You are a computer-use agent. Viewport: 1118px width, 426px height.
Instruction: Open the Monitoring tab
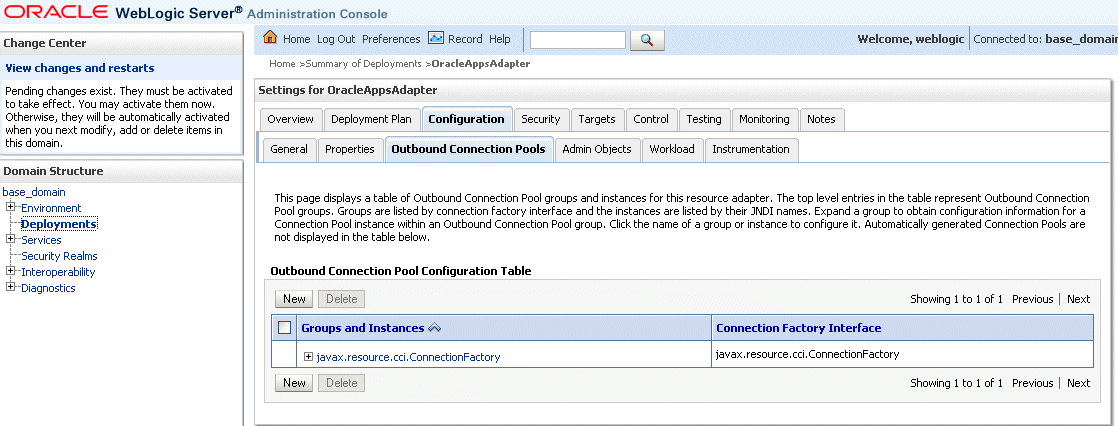coord(764,119)
